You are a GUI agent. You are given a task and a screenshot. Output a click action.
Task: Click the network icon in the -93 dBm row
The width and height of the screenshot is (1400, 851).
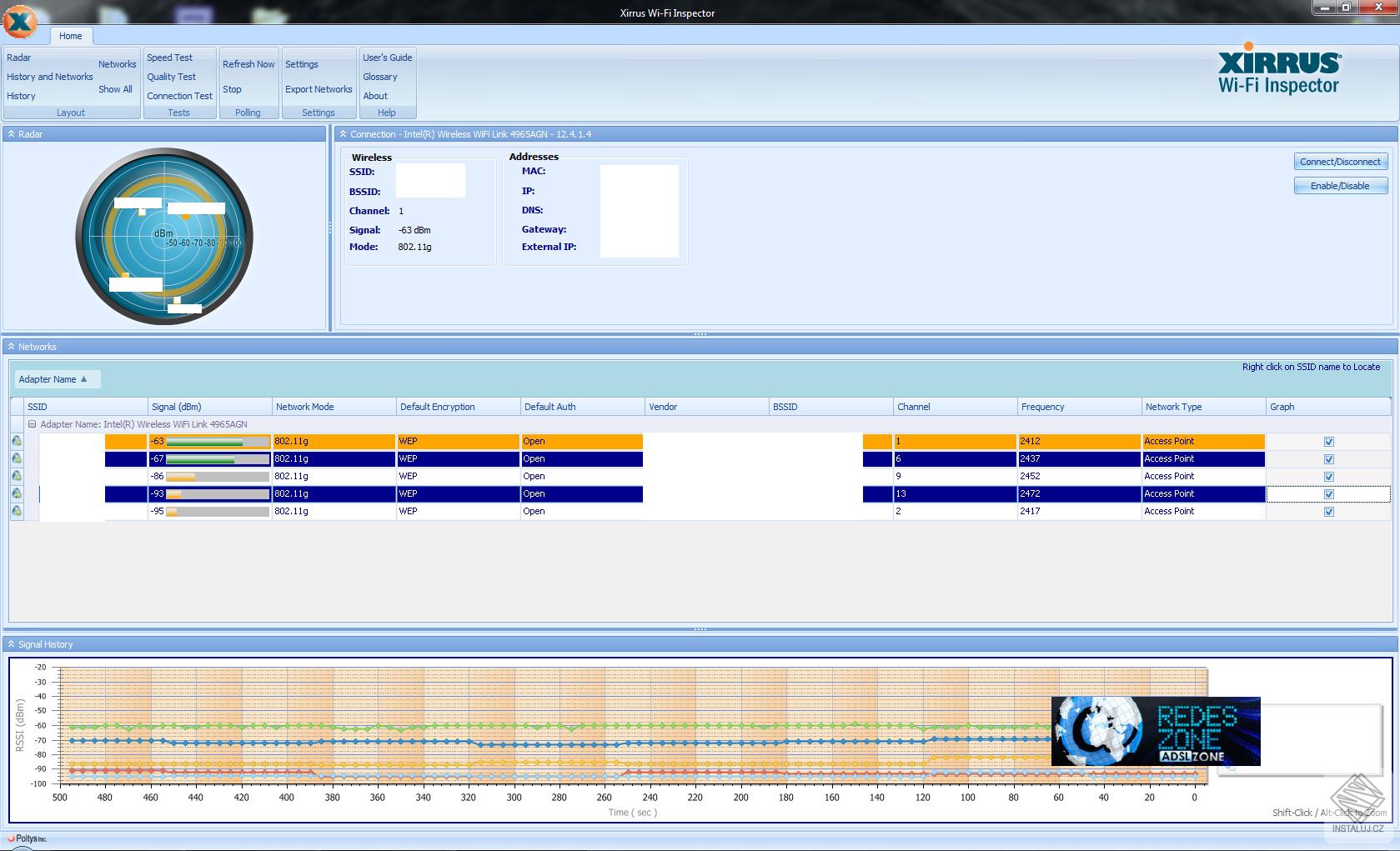17,493
